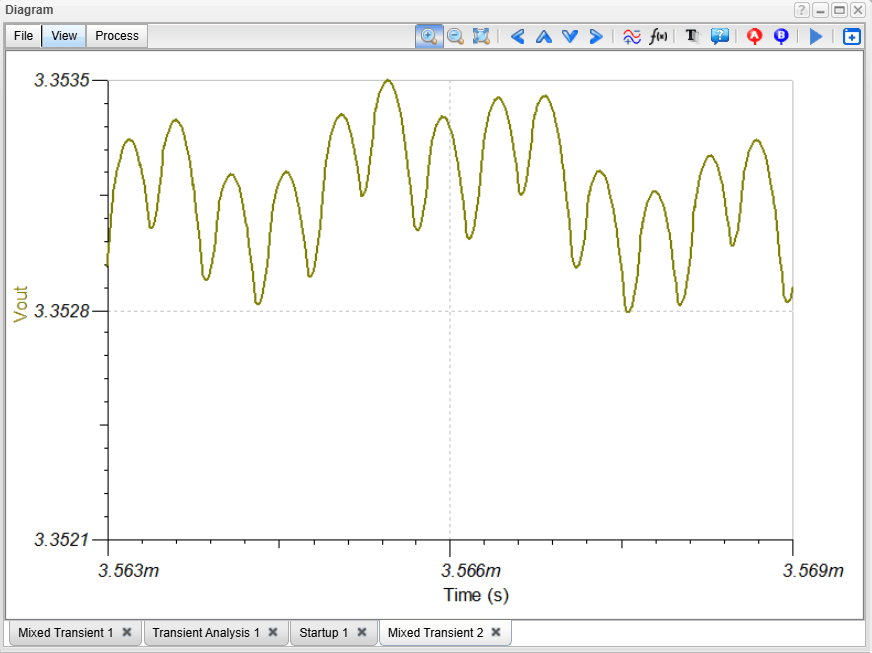872x653 pixels.
Task: Click the zoom out magnifier icon
Action: [455, 36]
